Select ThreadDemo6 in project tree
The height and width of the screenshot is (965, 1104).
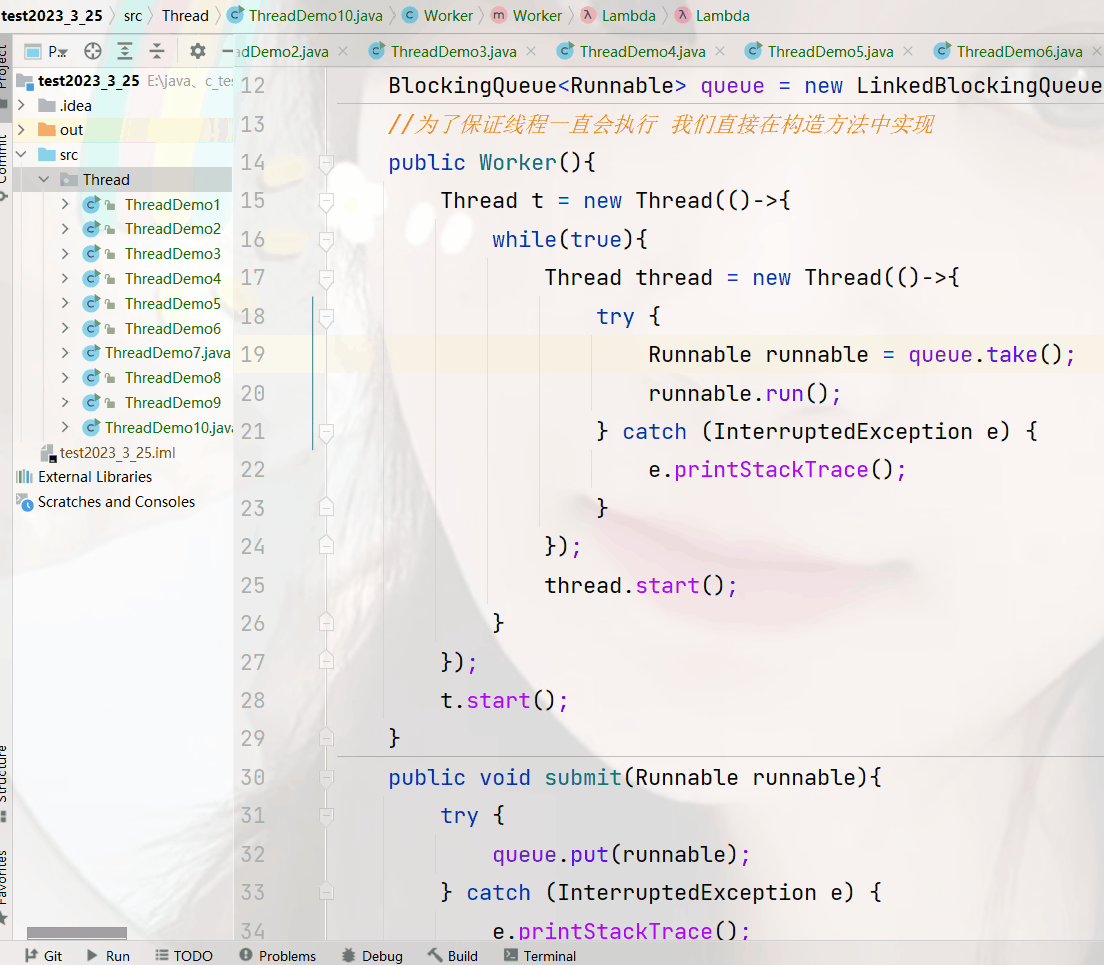tap(172, 329)
